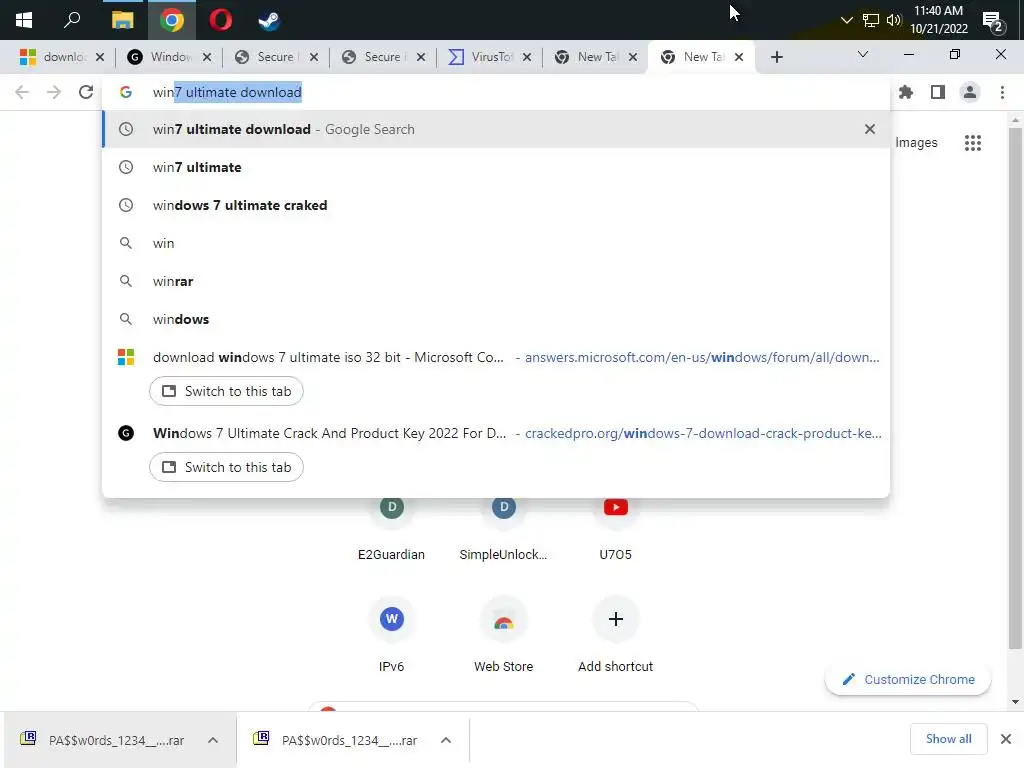Image resolution: width=1024 pixels, height=768 pixels.
Task: Close the Microsoft 'downlo' tab
Action: [x=100, y=57]
